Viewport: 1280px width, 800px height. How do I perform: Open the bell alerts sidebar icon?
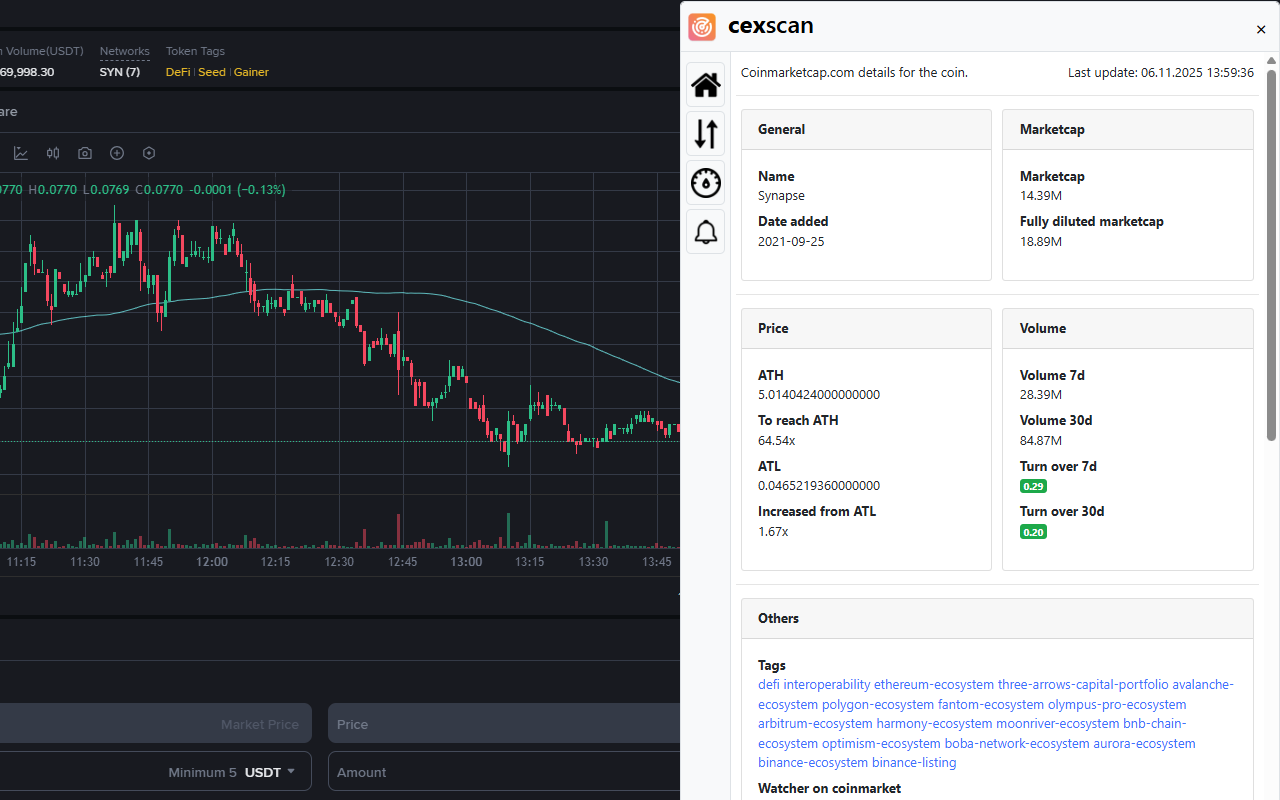[706, 232]
